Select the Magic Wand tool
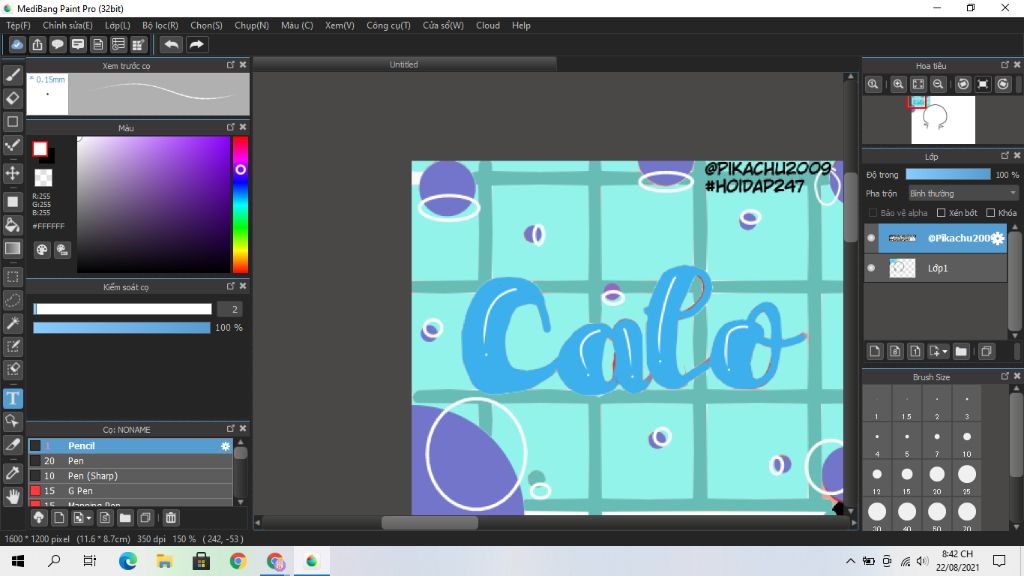Image resolution: width=1024 pixels, height=576 pixels. point(12,323)
